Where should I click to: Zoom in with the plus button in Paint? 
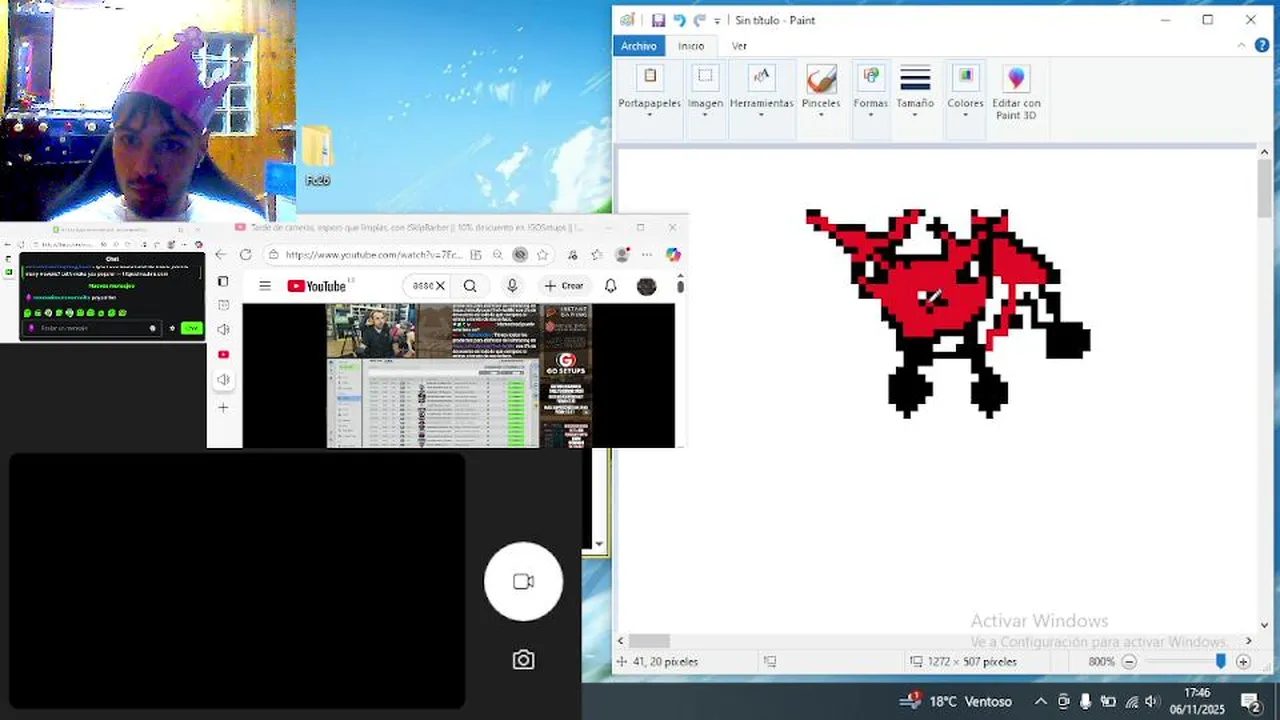pos(1243,662)
